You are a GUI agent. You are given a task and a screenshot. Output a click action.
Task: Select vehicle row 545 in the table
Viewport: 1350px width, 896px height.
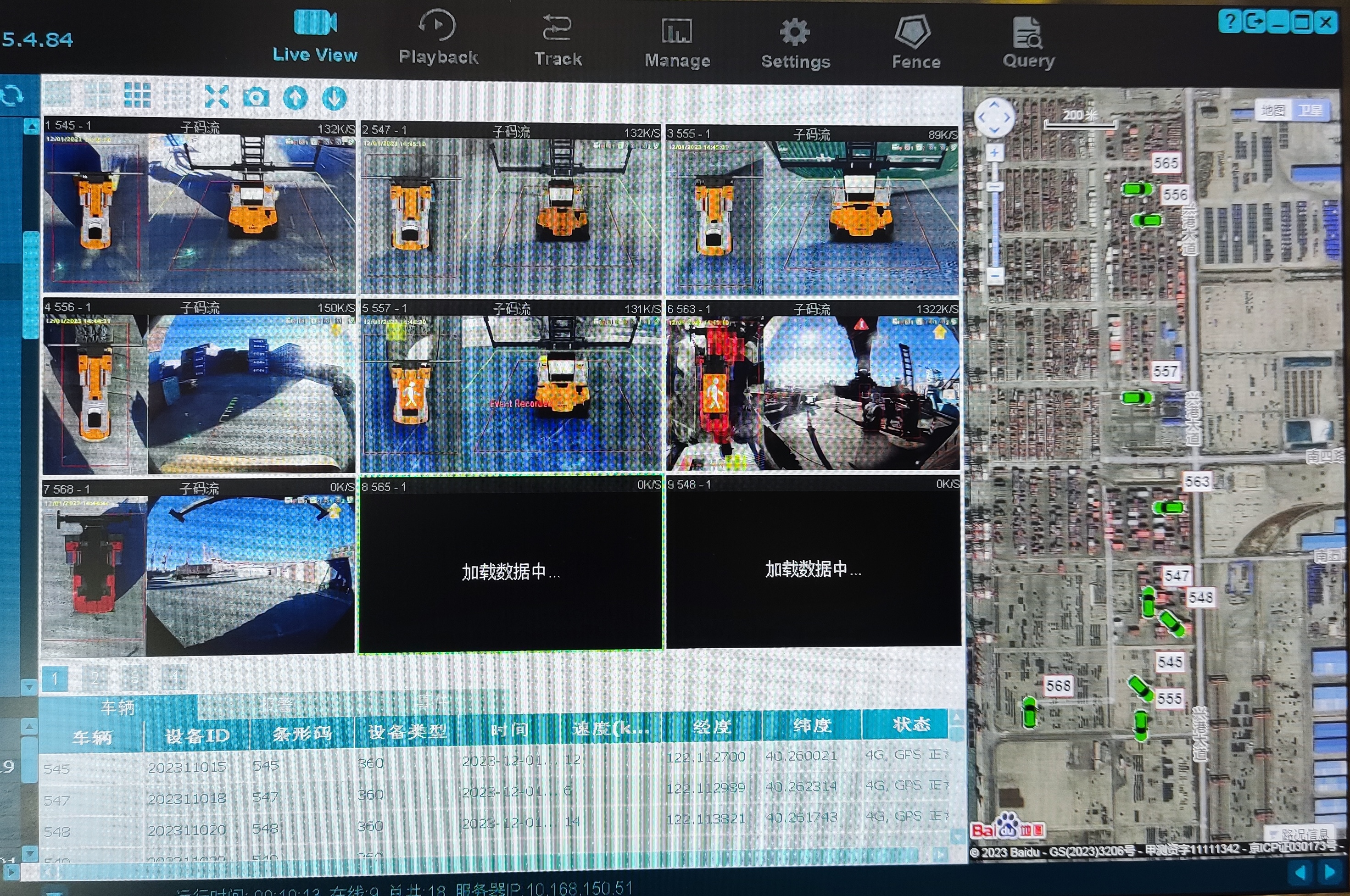tap(494, 763)
